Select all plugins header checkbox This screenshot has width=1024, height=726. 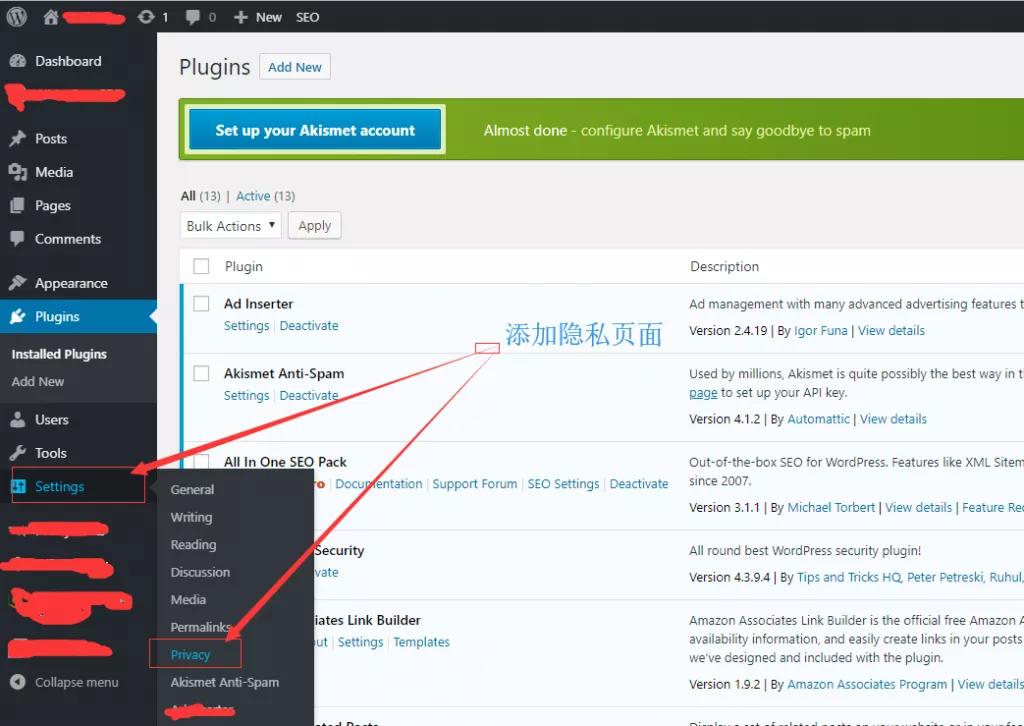(x=201, y=266)
